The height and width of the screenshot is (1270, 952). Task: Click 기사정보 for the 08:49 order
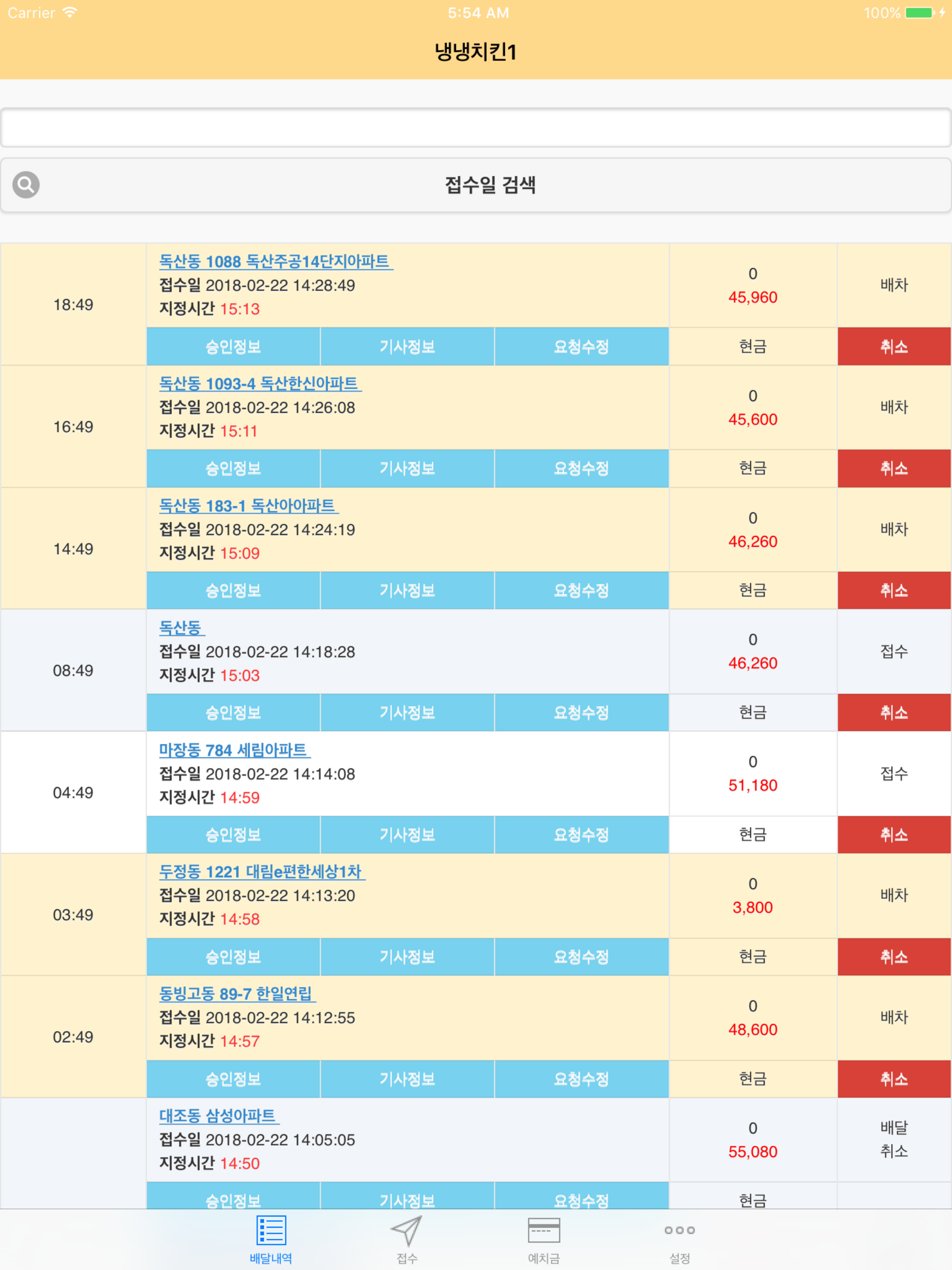pyautogui.click(x=407, y=713)
